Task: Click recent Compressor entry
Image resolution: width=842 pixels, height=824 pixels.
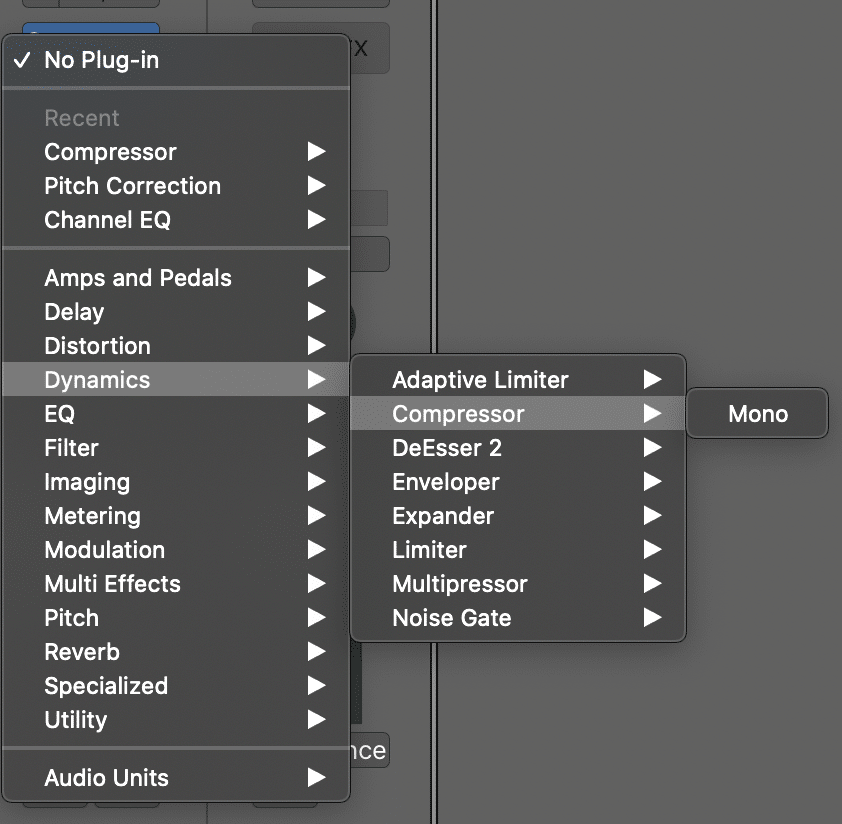Action: pos(176,152)
